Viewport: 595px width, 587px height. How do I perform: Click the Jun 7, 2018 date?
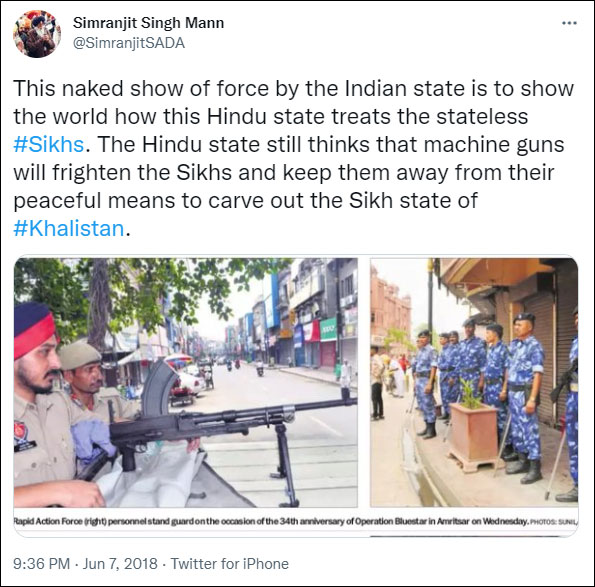tap(120, 563)
